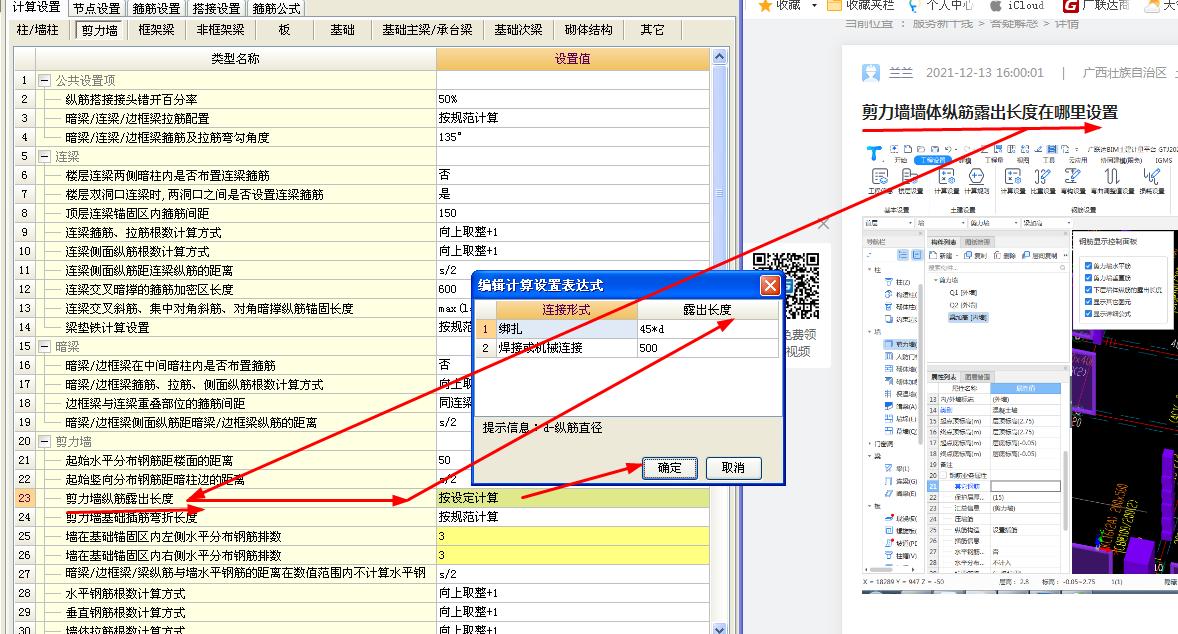Switch to the 计算设置 tab
Screen dimensions: 1178x634
point(37,8)
